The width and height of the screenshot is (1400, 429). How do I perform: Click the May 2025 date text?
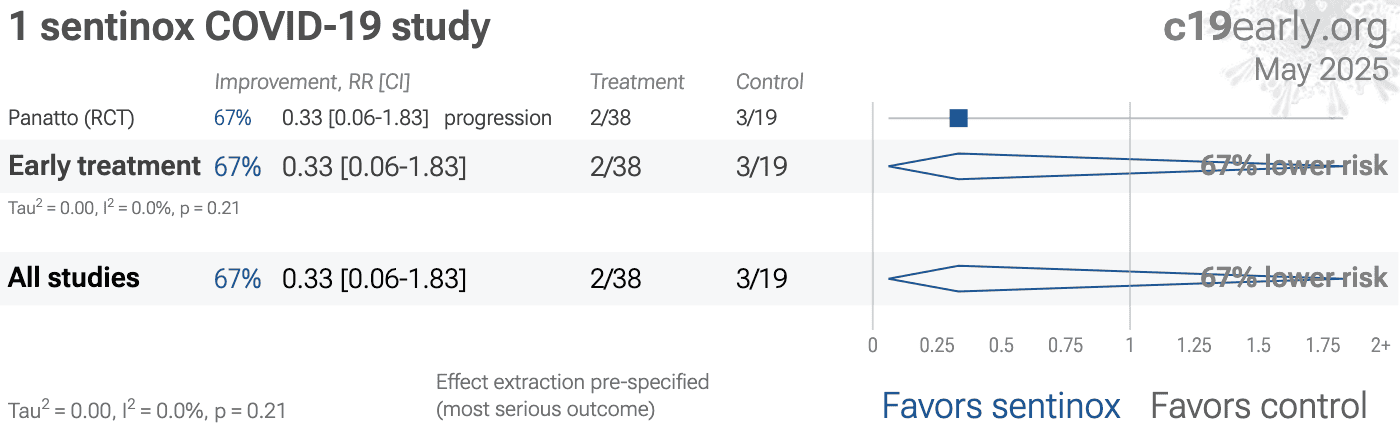point(1321,70)
